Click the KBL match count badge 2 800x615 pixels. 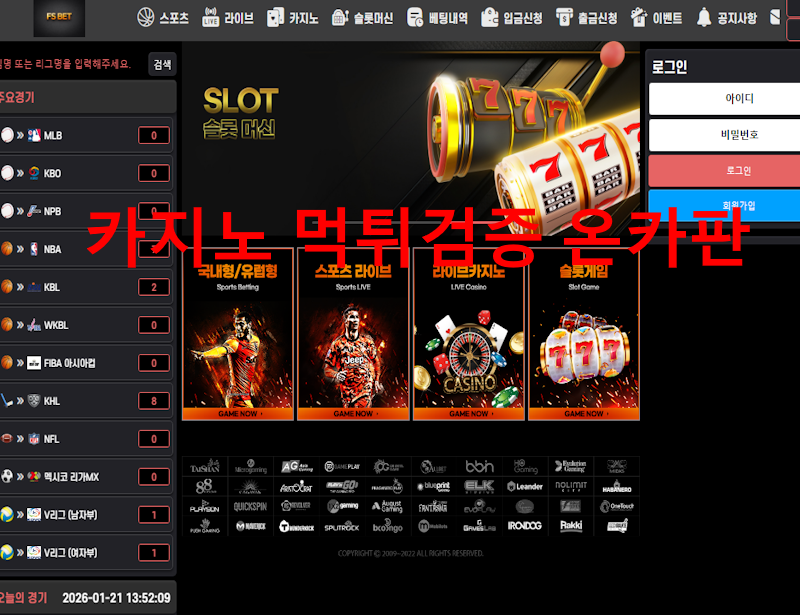click(x=154, y=287)
